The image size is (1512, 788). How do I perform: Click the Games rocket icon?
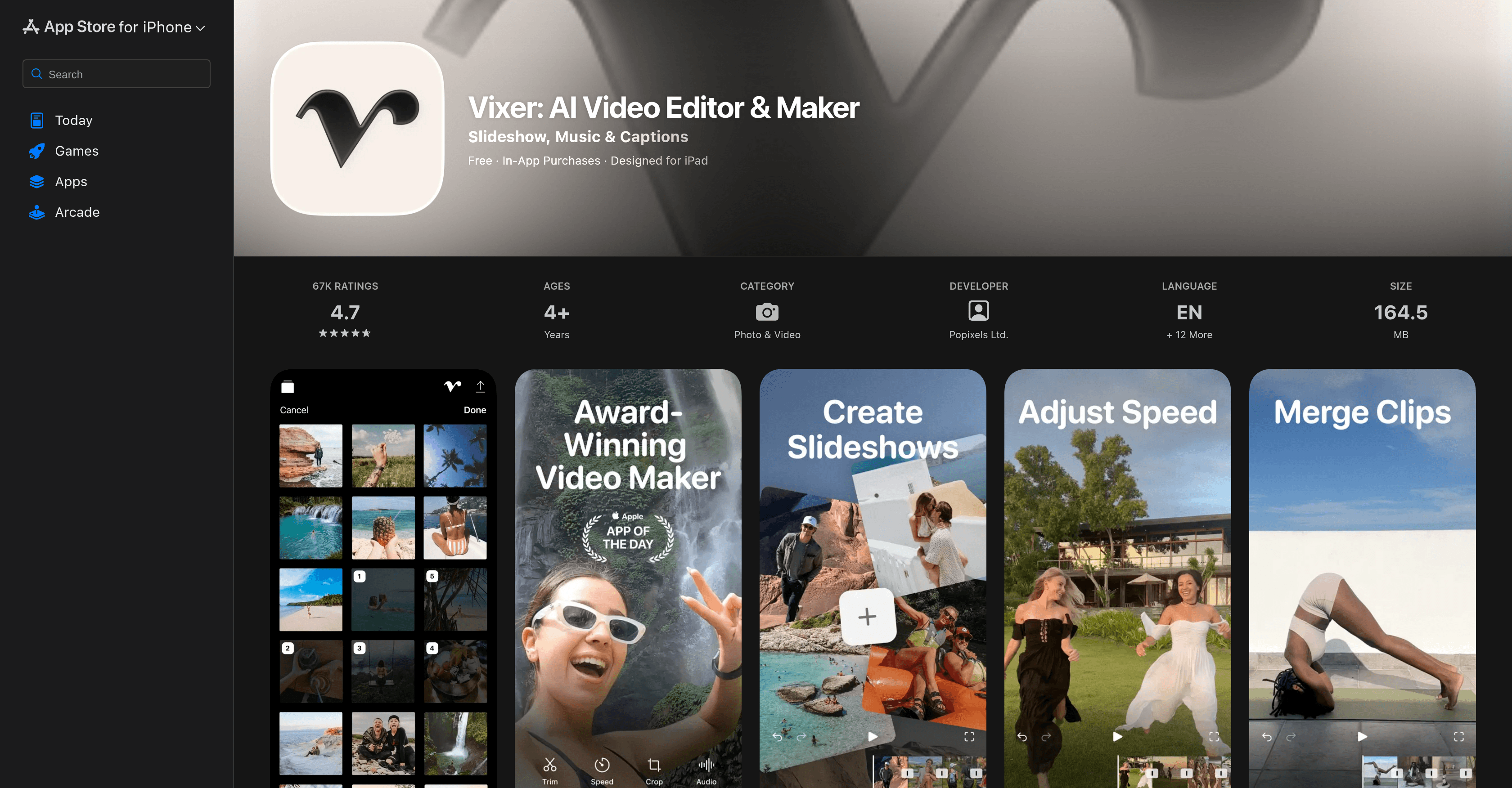[36, 151]
